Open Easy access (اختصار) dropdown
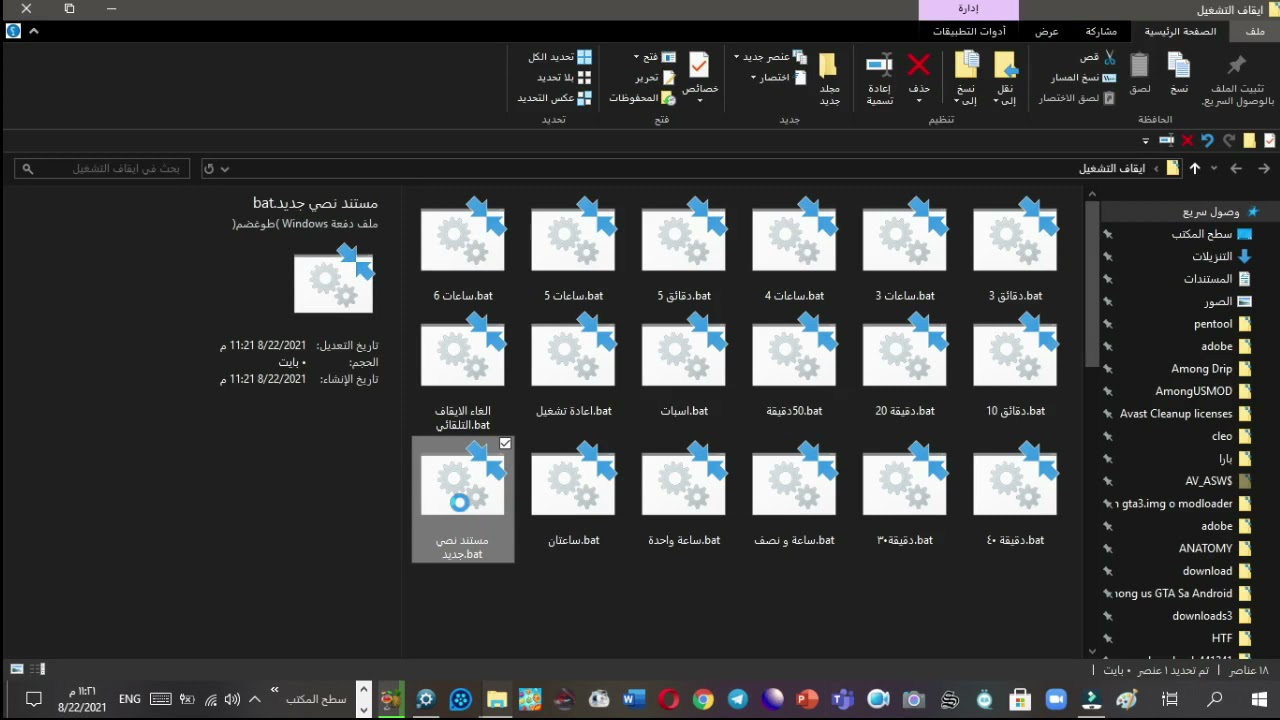The image size is (1280, 720). 779,77
